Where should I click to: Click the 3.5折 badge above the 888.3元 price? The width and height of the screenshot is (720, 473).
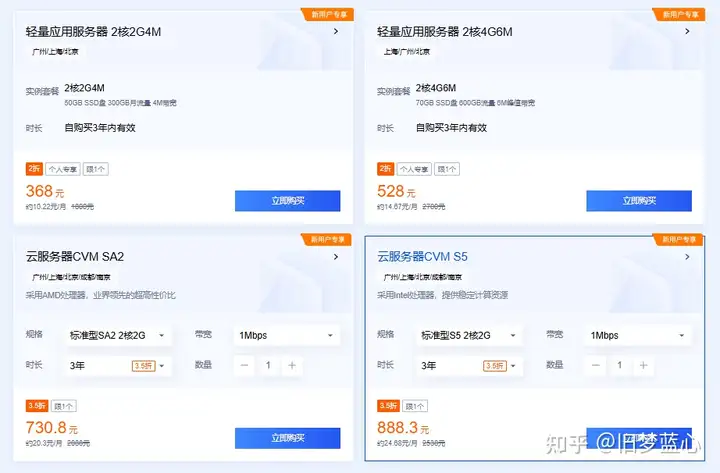tap(388, 406)
